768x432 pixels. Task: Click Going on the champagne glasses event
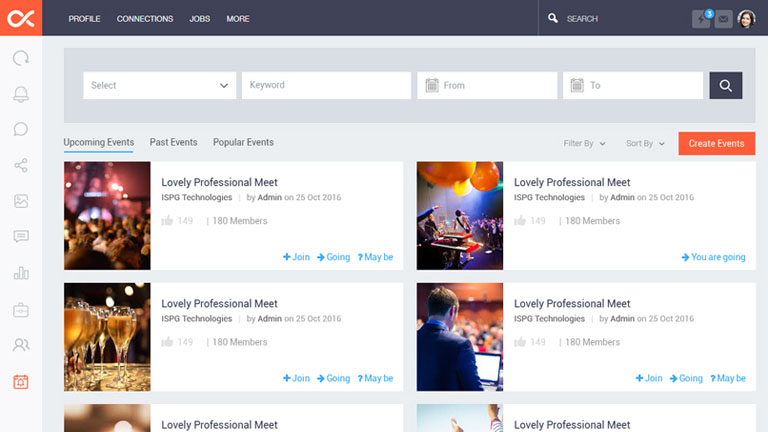[334, 378]
